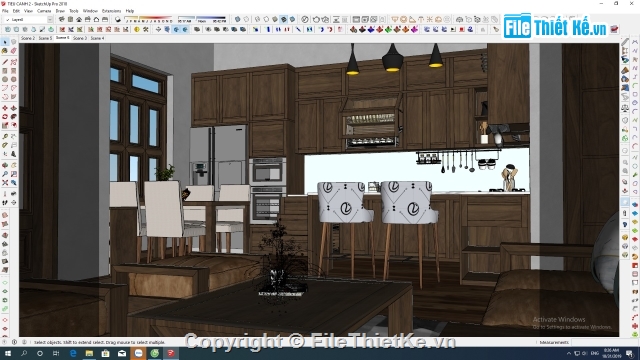640x360 pixels.
Task: Select the Rotate tool
Action: (x=5, y=117)
